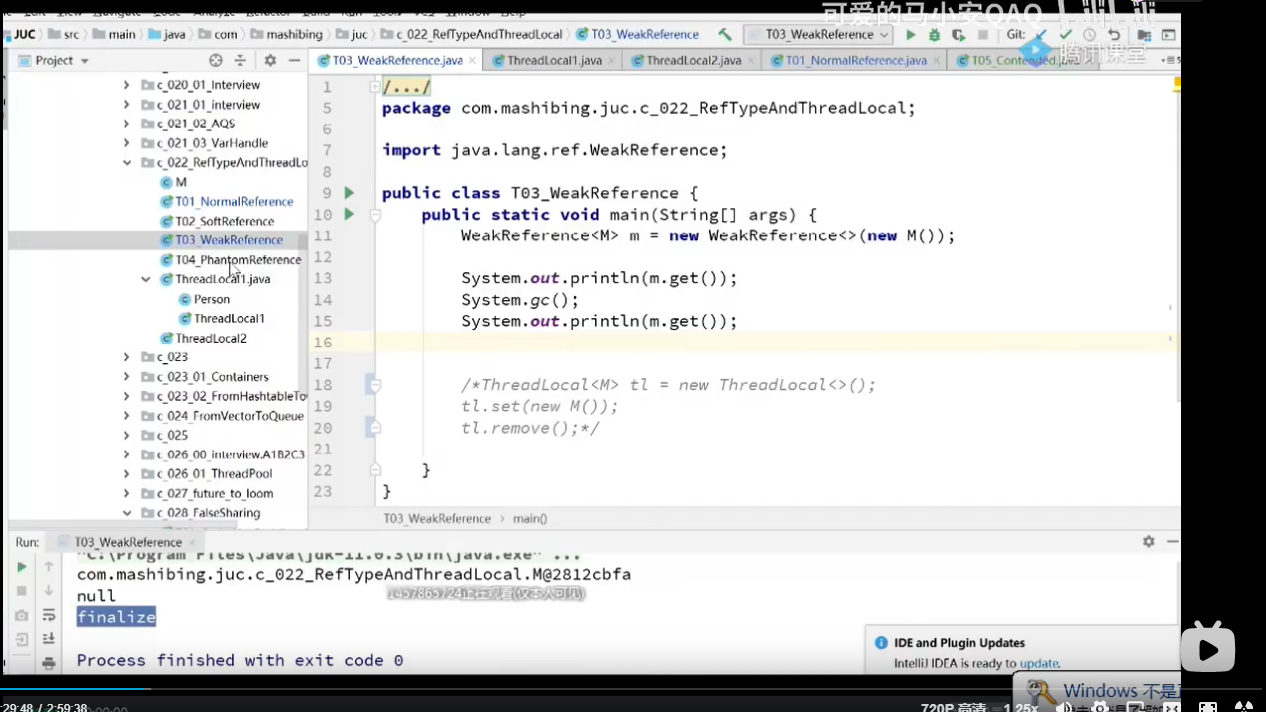The image size is (1266, 712).
Task: Rerun program in the Run panel
Action: [22, 567]
